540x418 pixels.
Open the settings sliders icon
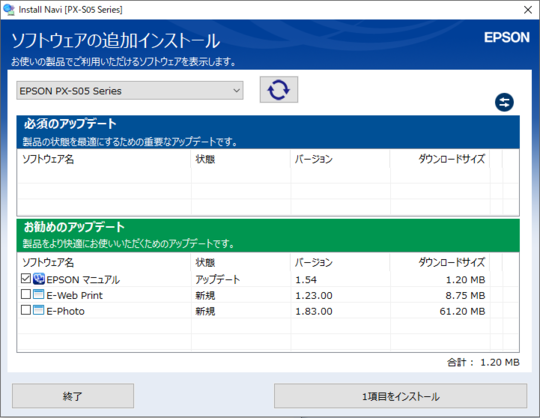[504, 102]
